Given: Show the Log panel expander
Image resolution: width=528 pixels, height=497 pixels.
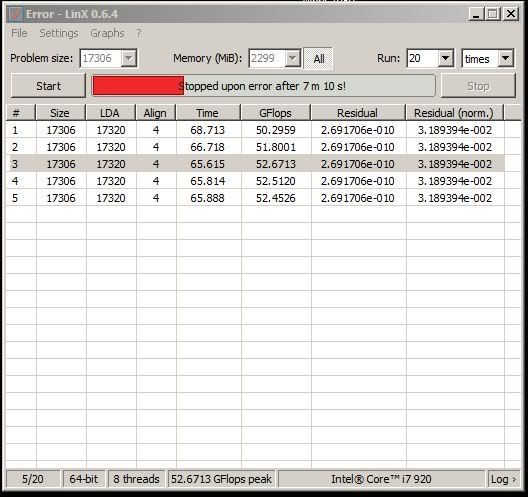Looking at the screenshot, I should click(503, 479).
